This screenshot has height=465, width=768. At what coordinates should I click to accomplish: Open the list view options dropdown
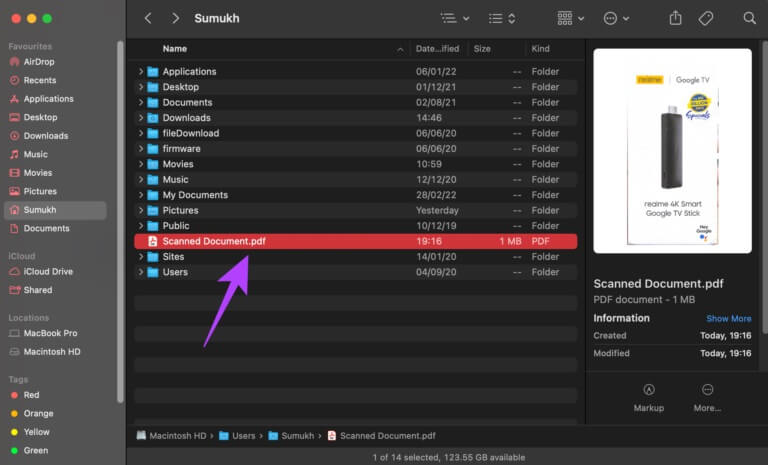[x=455, y=19]
